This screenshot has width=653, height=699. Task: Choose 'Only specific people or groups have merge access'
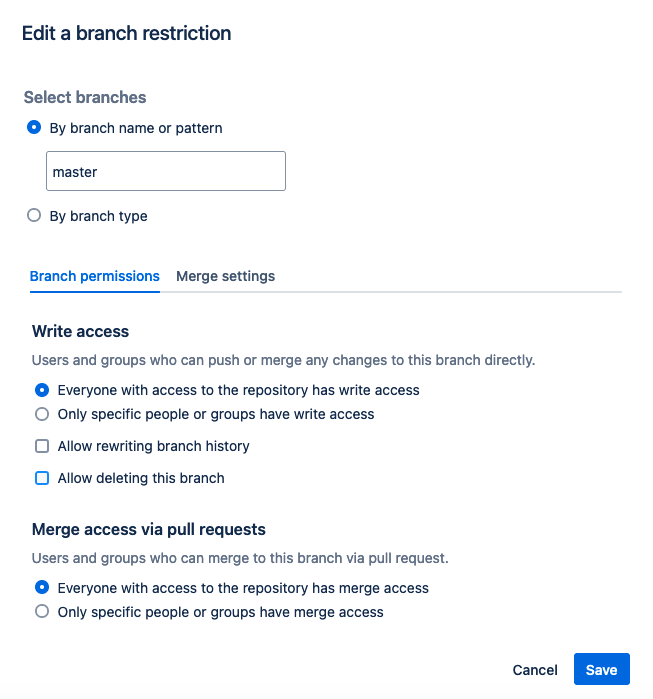pos(42,612)
